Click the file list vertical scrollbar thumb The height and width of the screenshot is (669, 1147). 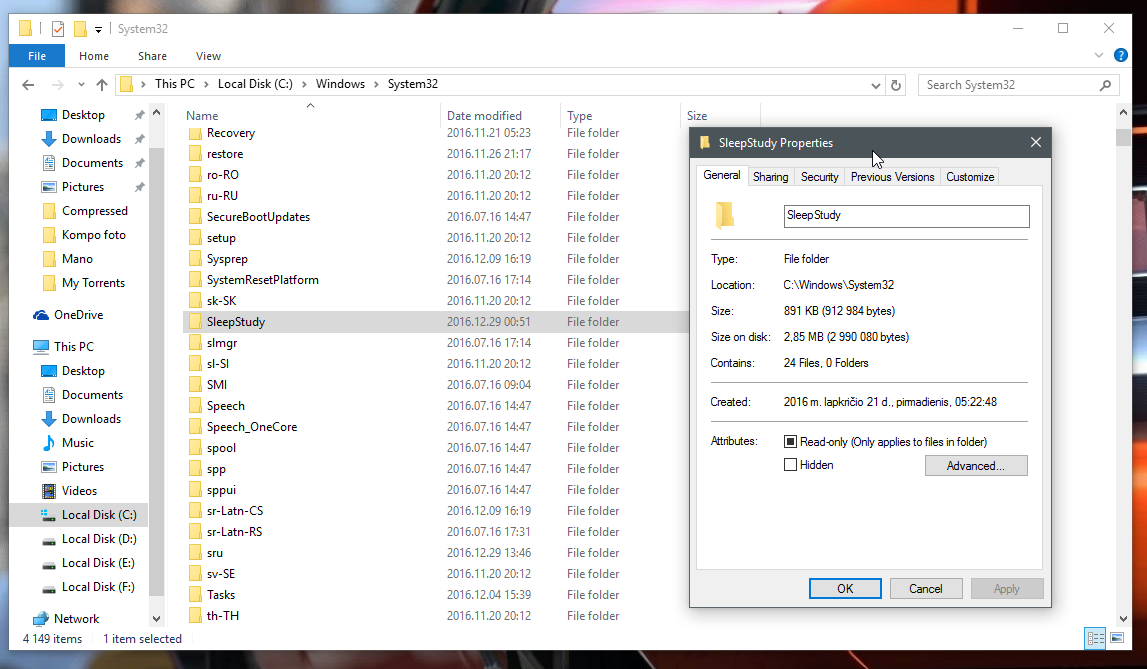click(x=1123, y=137)
